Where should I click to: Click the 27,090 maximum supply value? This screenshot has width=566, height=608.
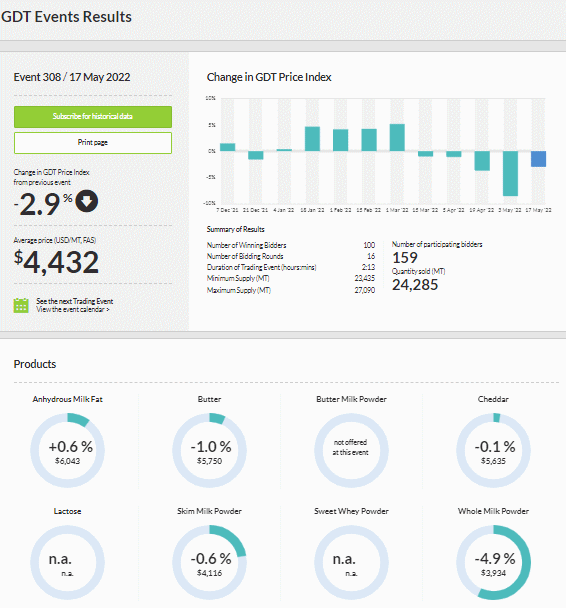coord(365,290)
